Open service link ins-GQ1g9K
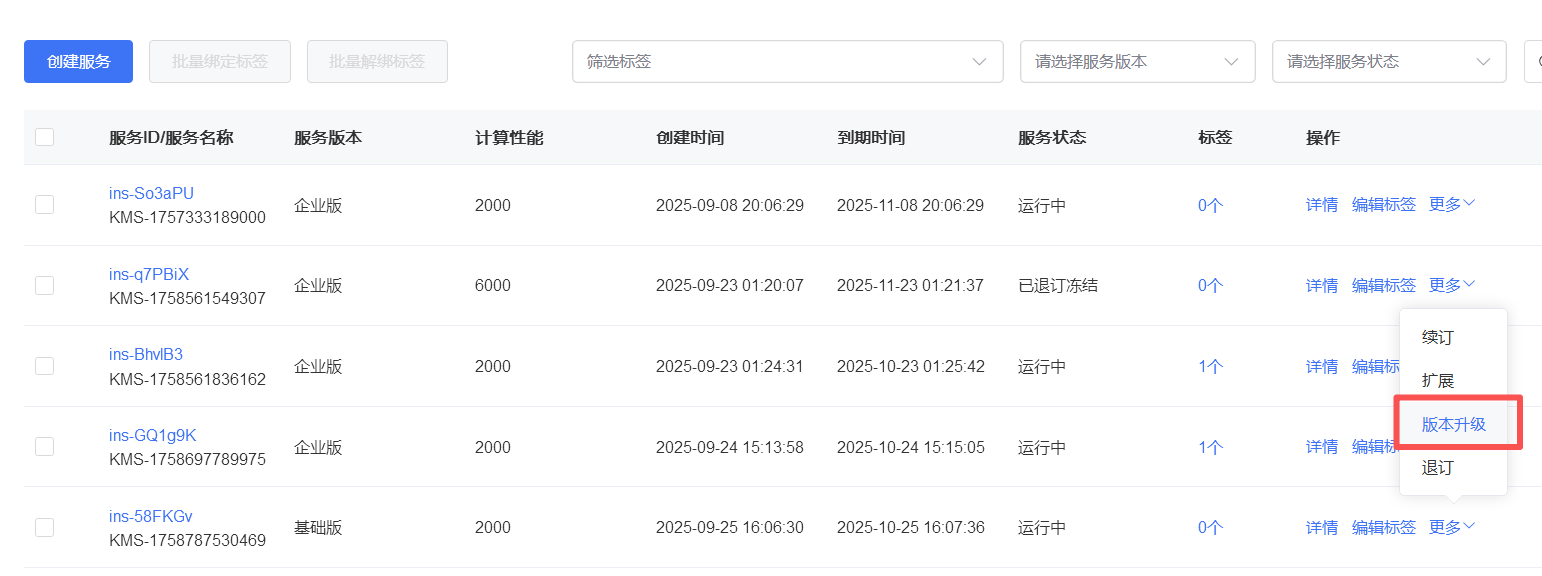This screenshot has height=576, width=1542. [x=152, y=435]
